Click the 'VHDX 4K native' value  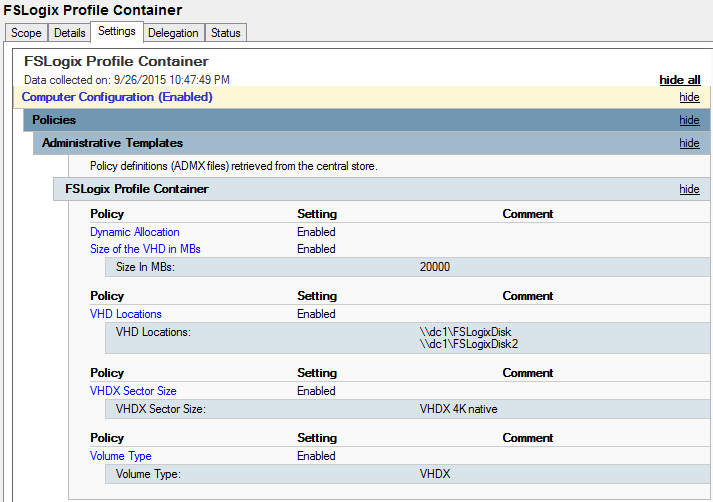458,409
